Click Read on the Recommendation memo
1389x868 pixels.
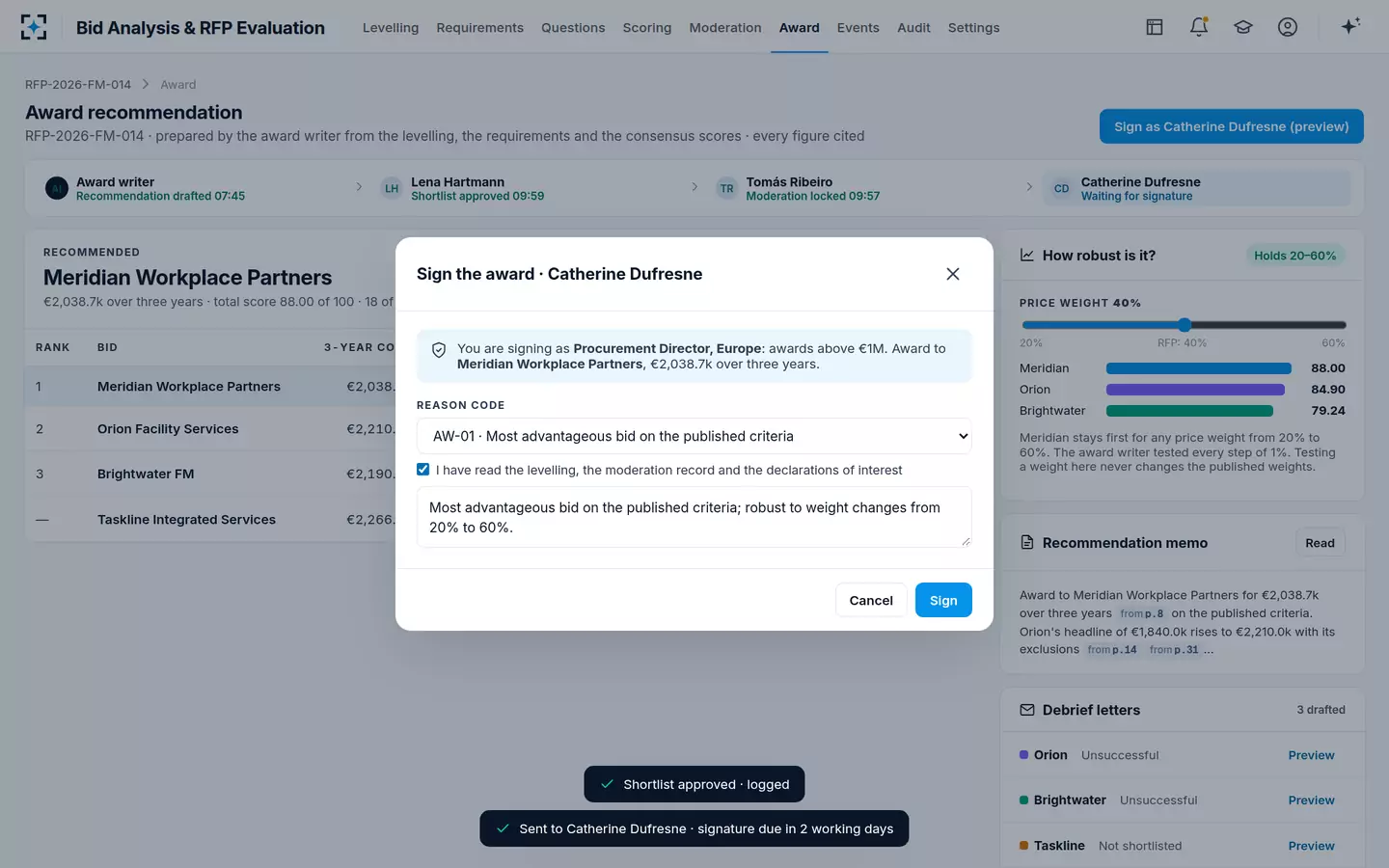[1320, 543]
